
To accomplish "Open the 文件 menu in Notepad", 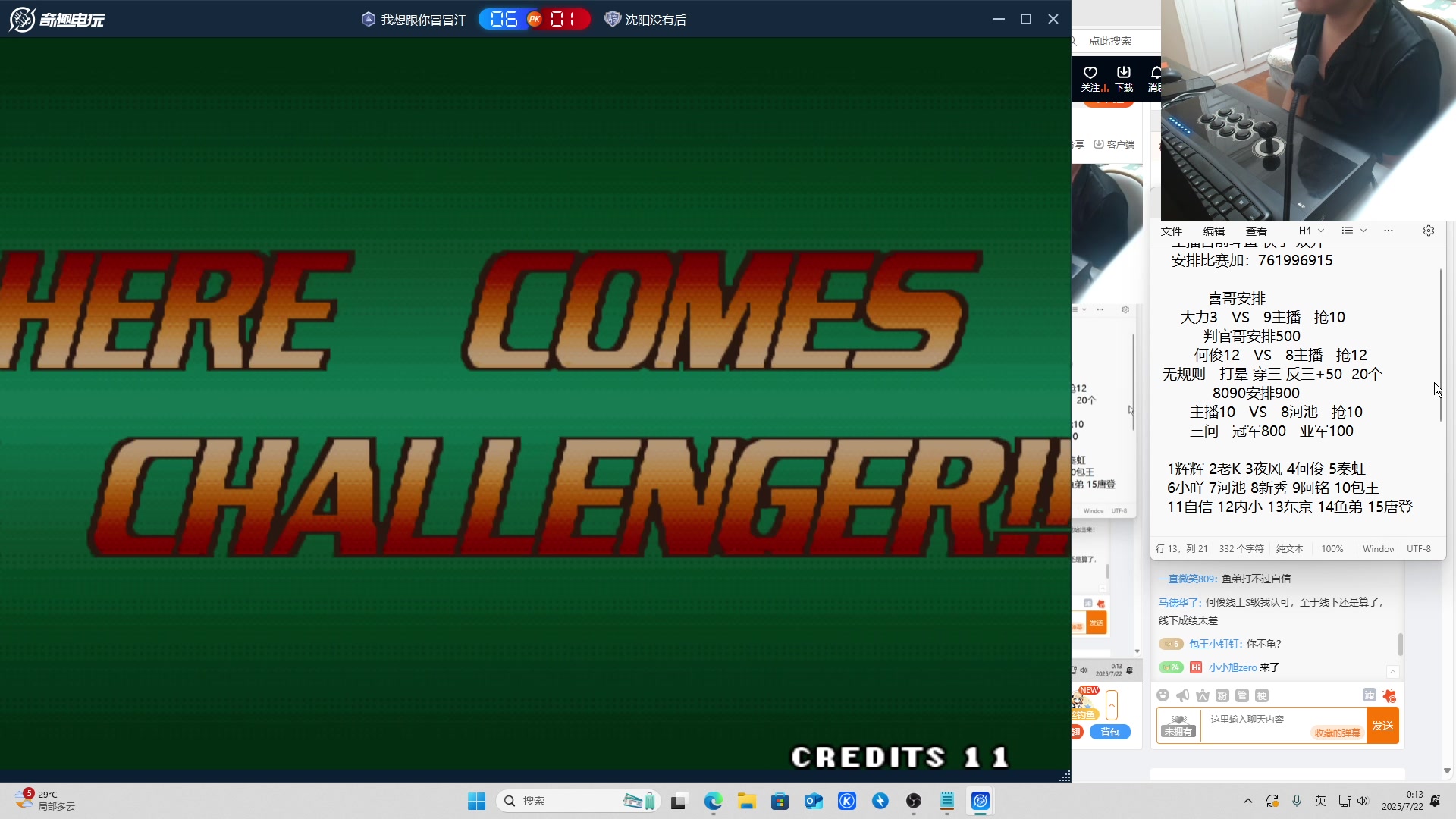I will pos(1172,231).
